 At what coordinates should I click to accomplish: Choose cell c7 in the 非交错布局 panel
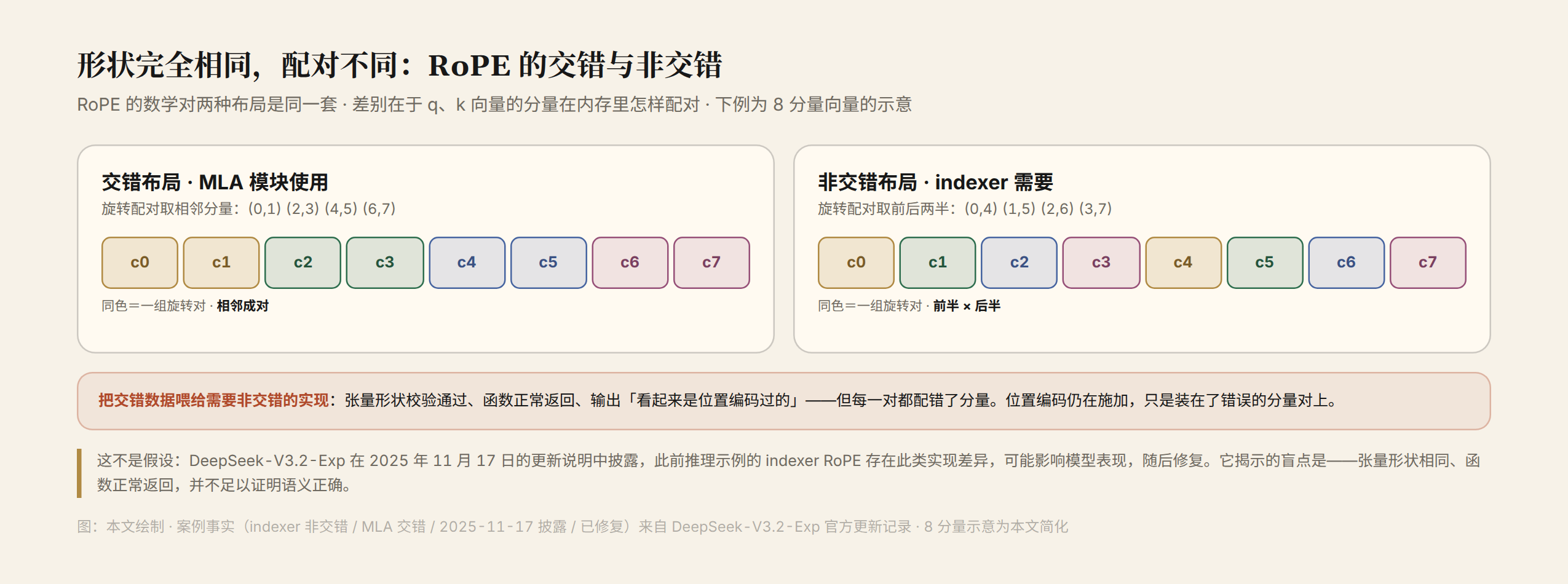[1428, 262]
